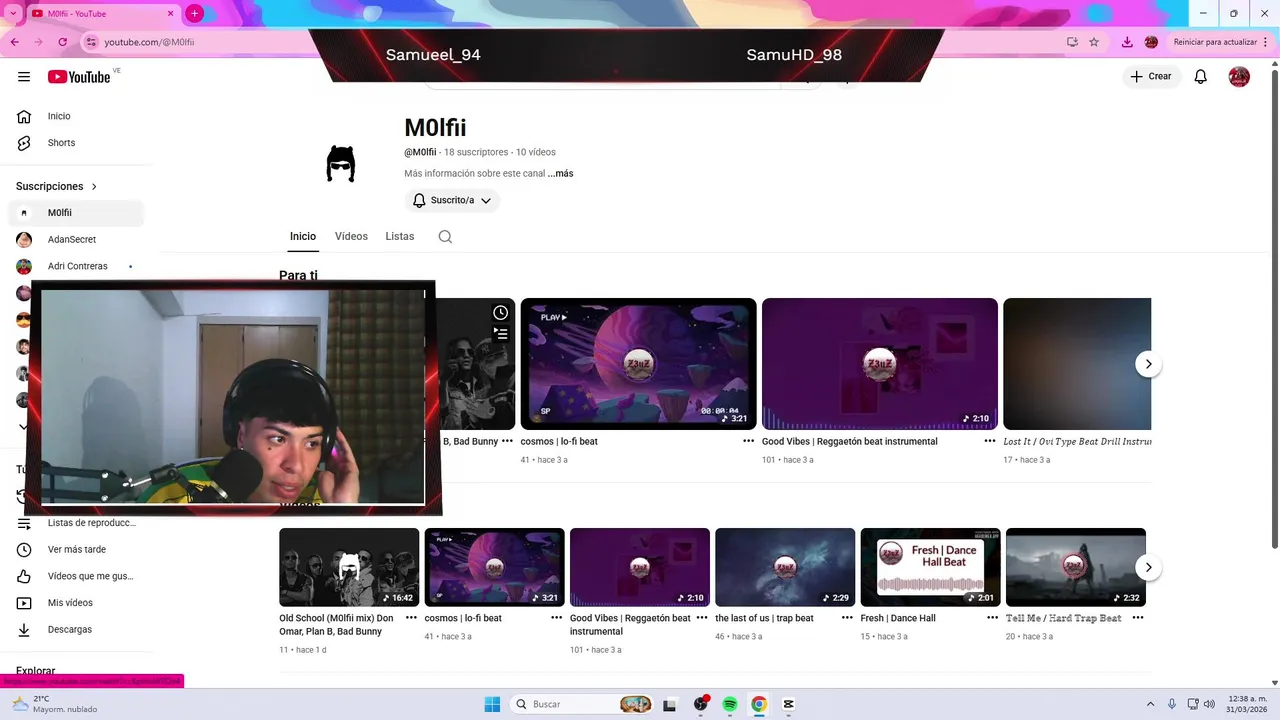This screenshot has width=1280, height=720.
Task: Install app icon in address bar
Action: pyautogui.click(x=1072, y=42)
